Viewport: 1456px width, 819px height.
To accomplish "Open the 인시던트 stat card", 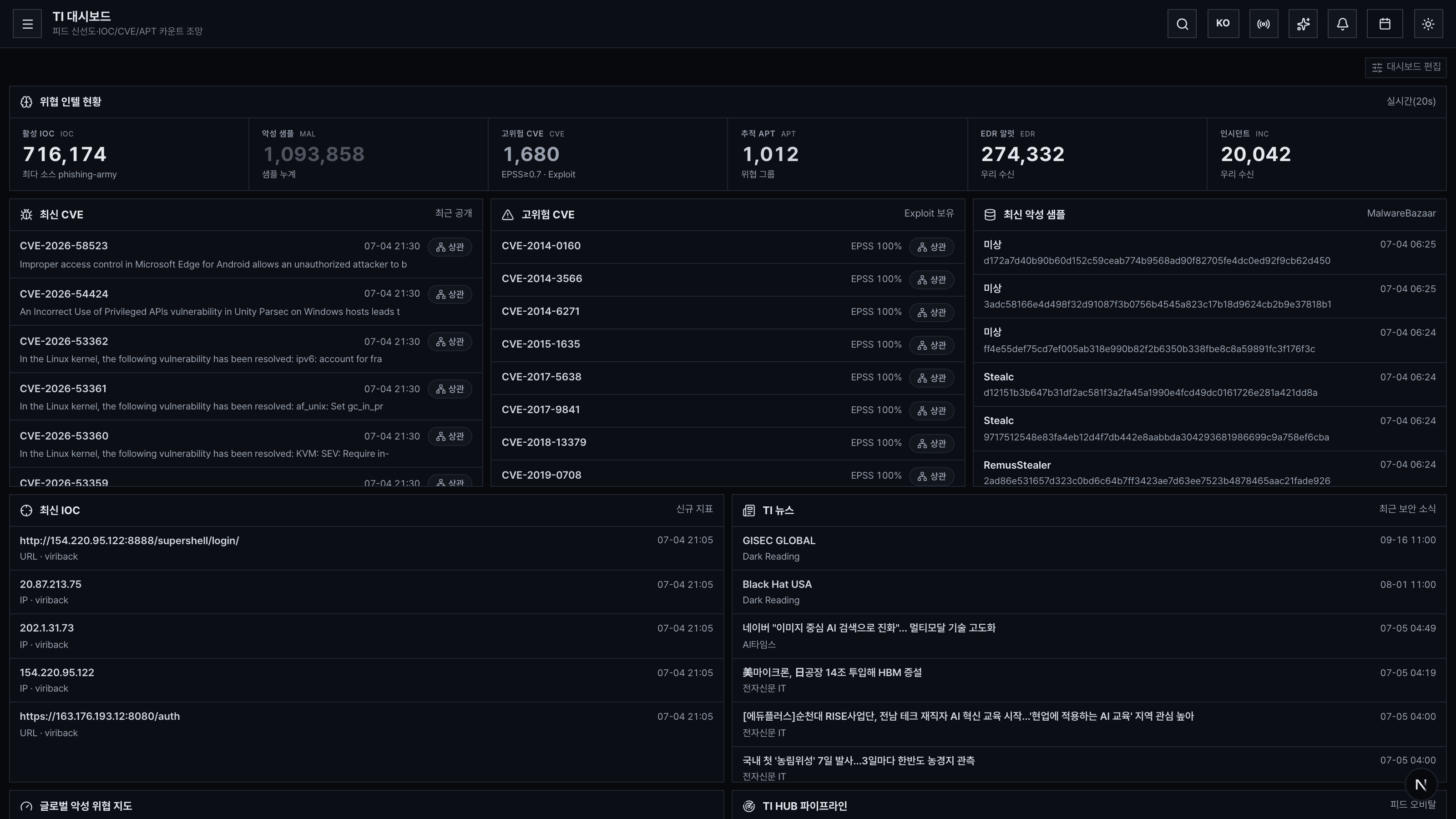I will (1327, 154).
